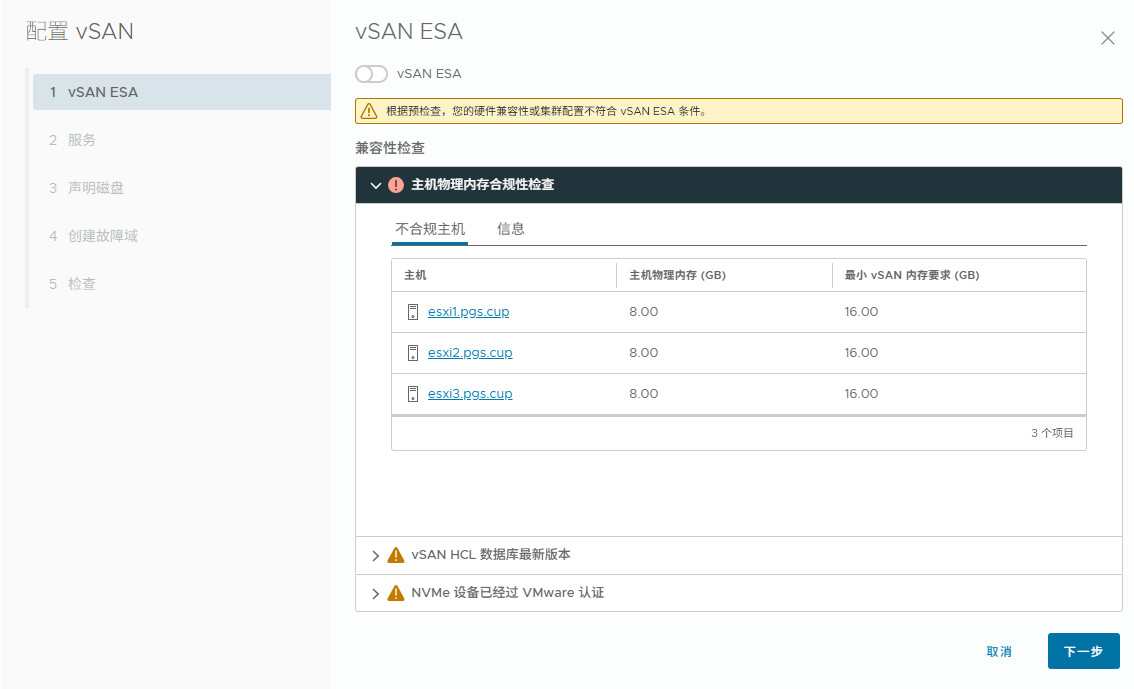Select wizard step 5 检查
The width and height of the screenshot is (1134, 689).
pyautogui.click(x=182, y=284)
